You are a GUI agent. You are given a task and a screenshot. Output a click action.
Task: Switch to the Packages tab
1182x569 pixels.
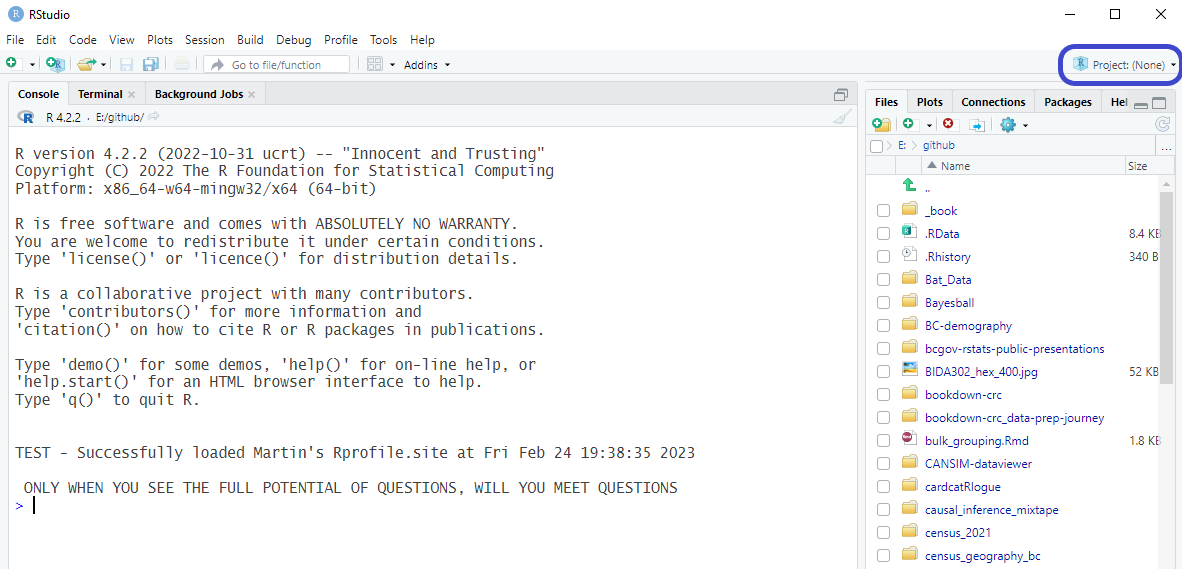coord(1067,102)
